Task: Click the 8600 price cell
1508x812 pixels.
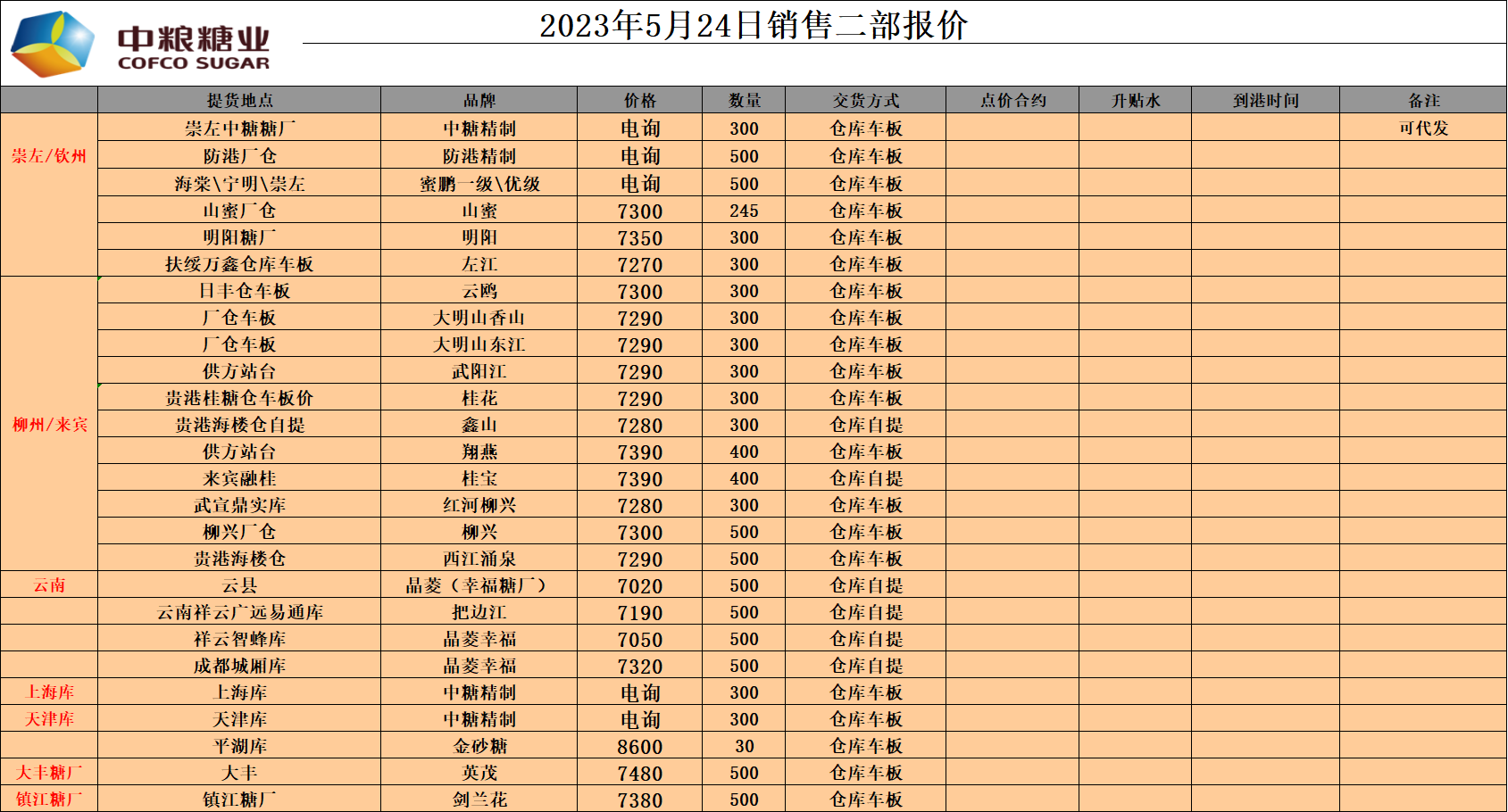Action: (x=639, y=747)
